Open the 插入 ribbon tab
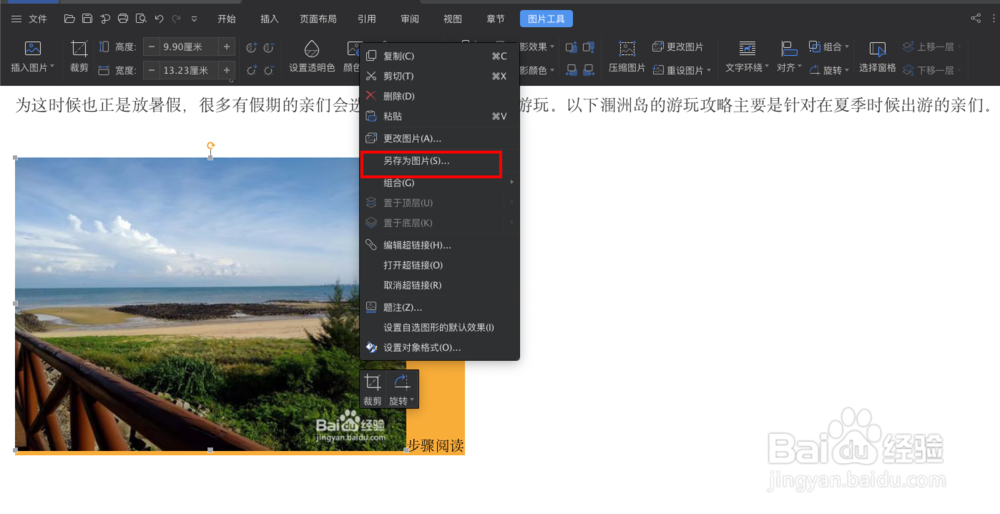 click(269, 19)
